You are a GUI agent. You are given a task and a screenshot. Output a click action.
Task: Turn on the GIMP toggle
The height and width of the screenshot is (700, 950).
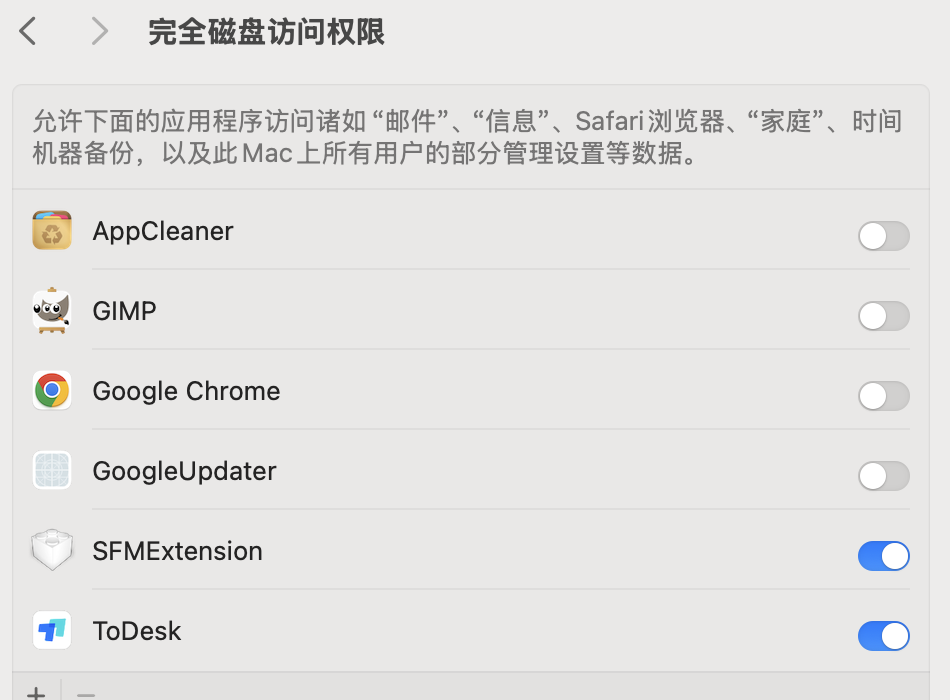tap(883, 316)
